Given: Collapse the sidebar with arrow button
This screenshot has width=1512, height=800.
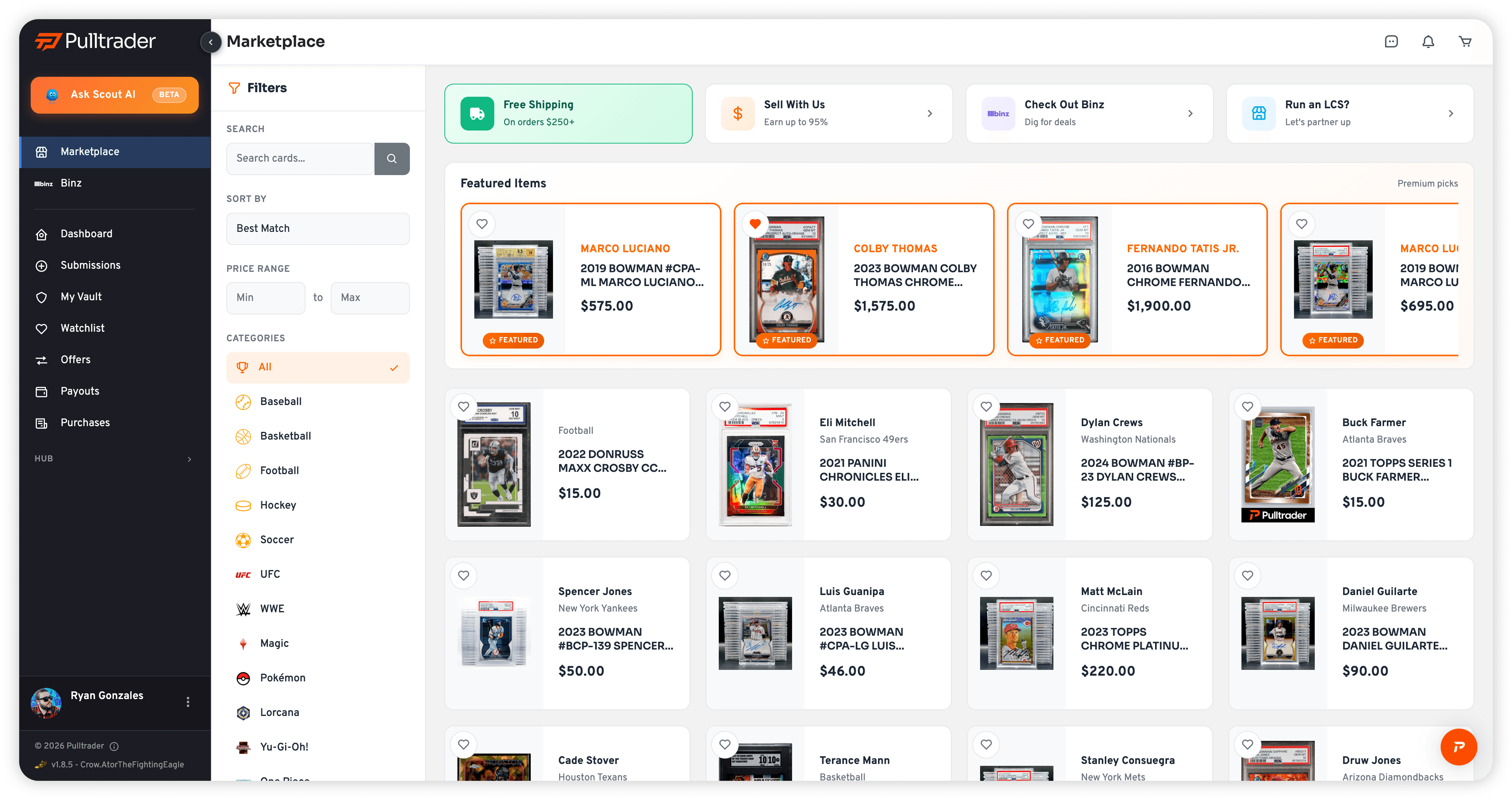Looking at the screenshot, I should coord(211,42).
